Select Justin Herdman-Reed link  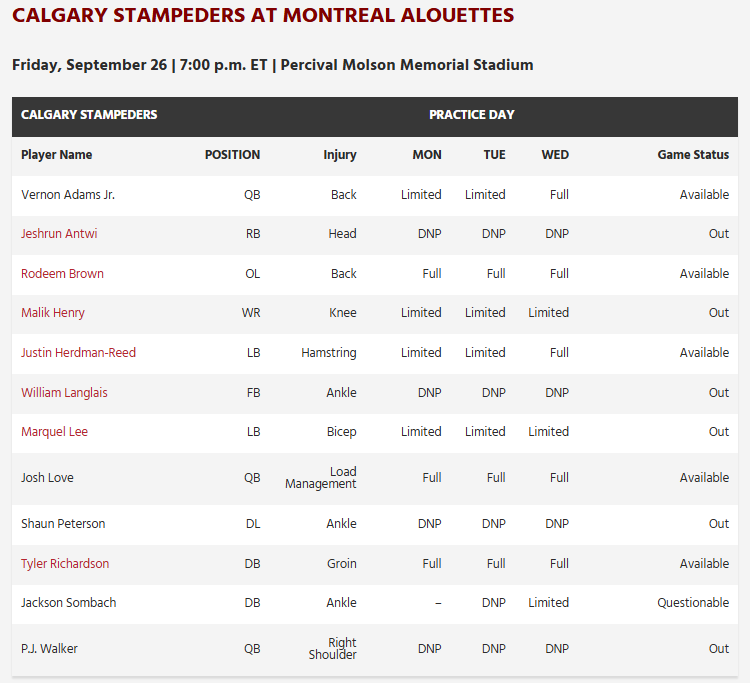click(x=78, y=353)
